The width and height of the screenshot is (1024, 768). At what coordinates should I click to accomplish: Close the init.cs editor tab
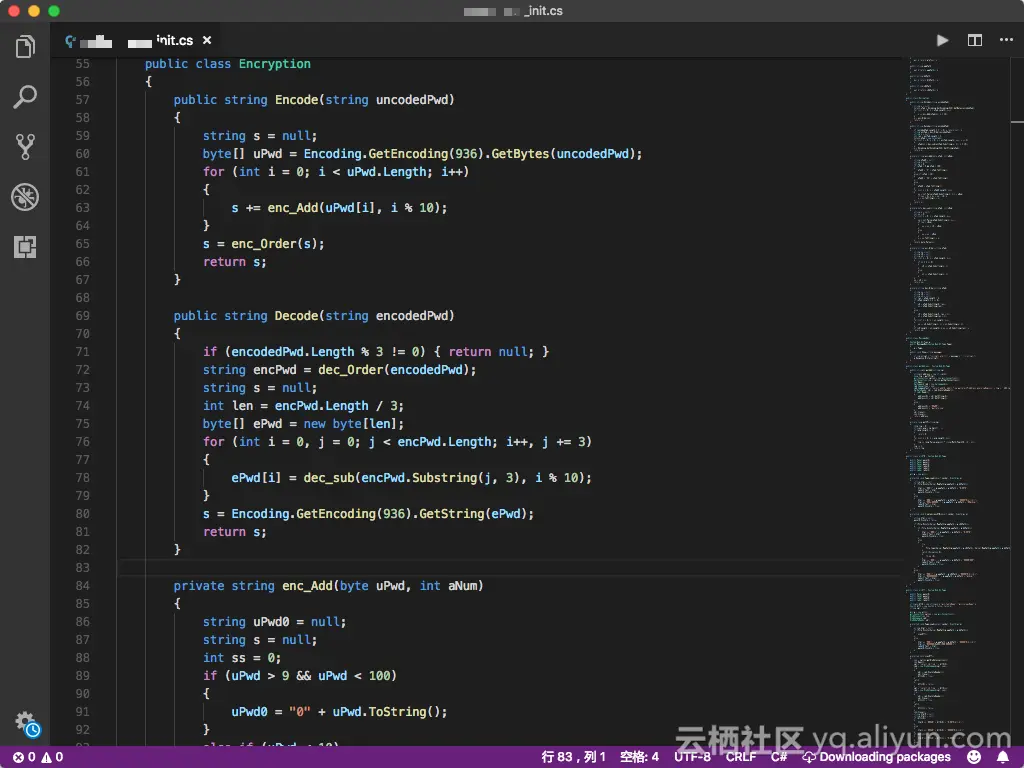(x=207, y=40)
